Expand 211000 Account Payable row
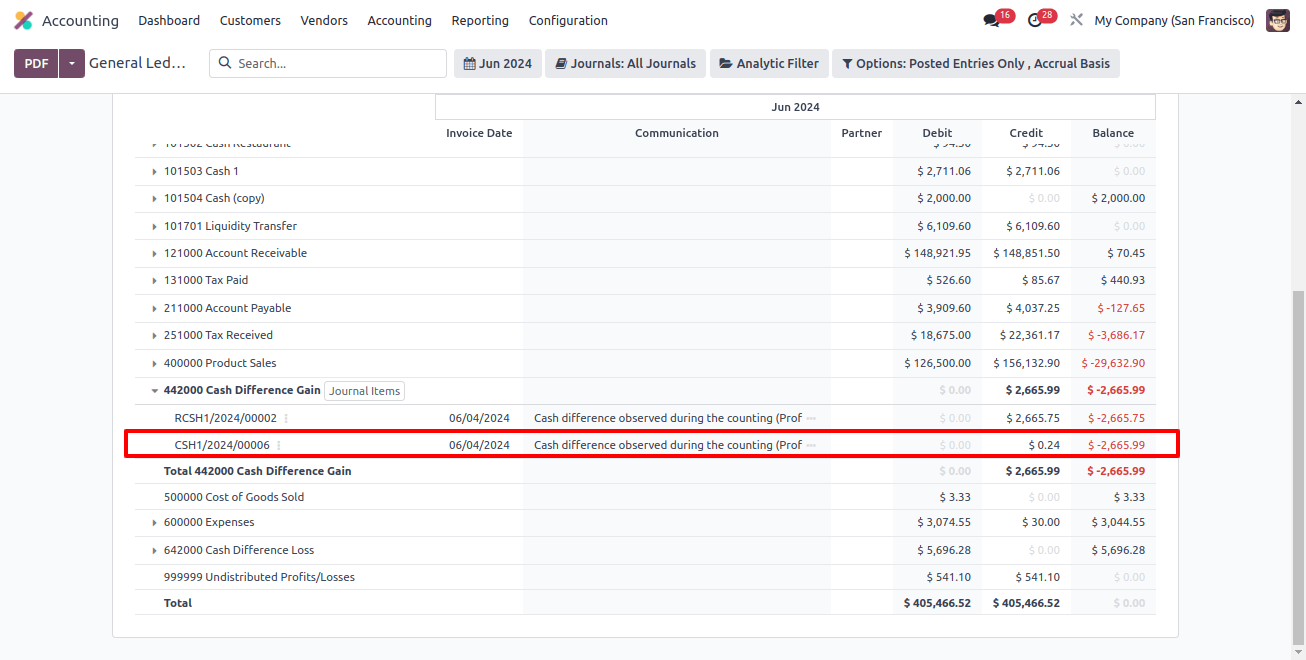The image size is (1306, 660). 154,309
